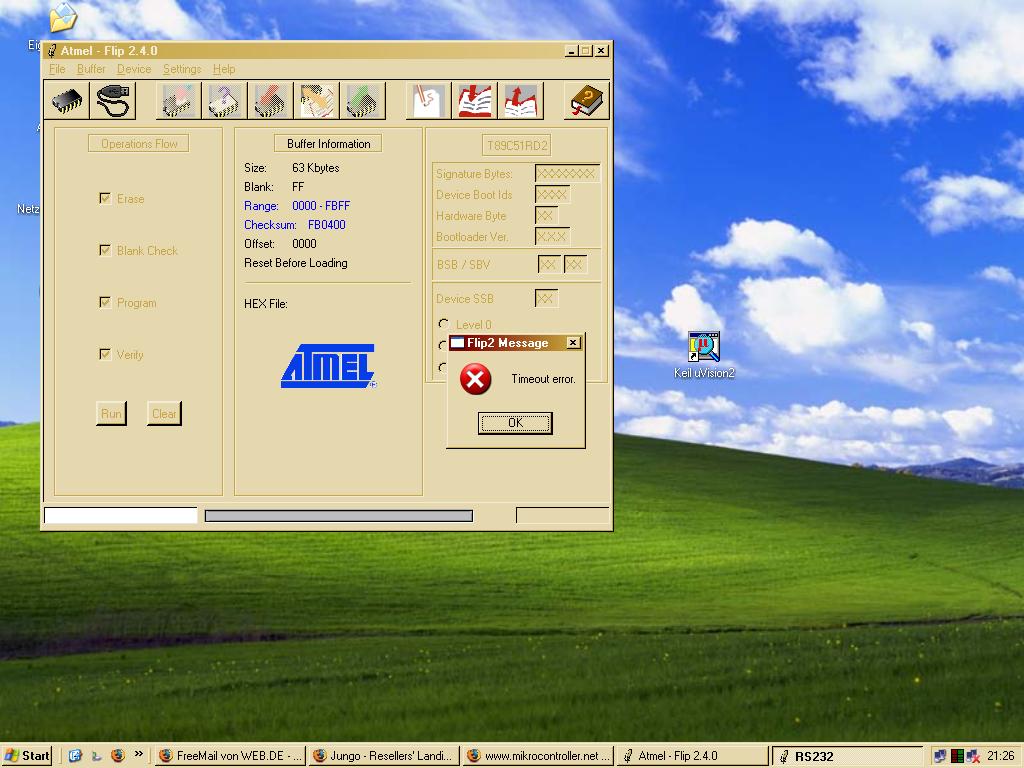This screenshot has width=1024, height=768.
Task: Open the Settings menu
Action: point(182,69)
